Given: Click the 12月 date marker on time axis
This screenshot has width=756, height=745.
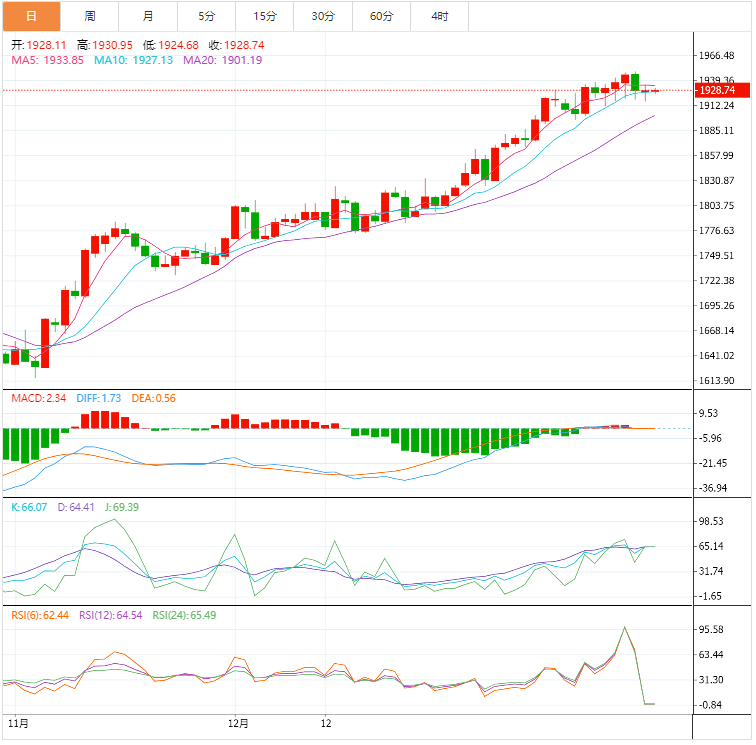Looking at the screenshot, I should tap(238, 721).
